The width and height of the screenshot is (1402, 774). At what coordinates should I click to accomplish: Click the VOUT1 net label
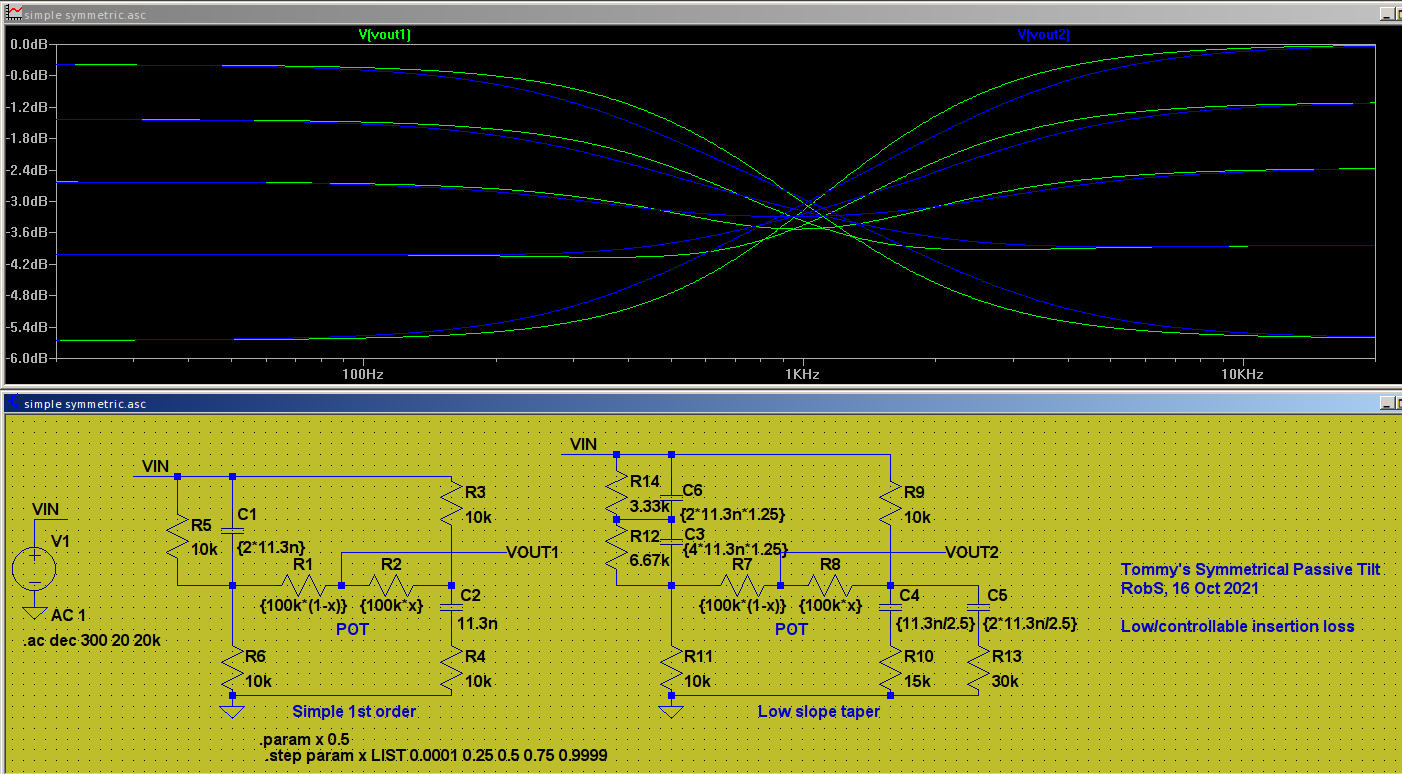[x=533, y=552]
